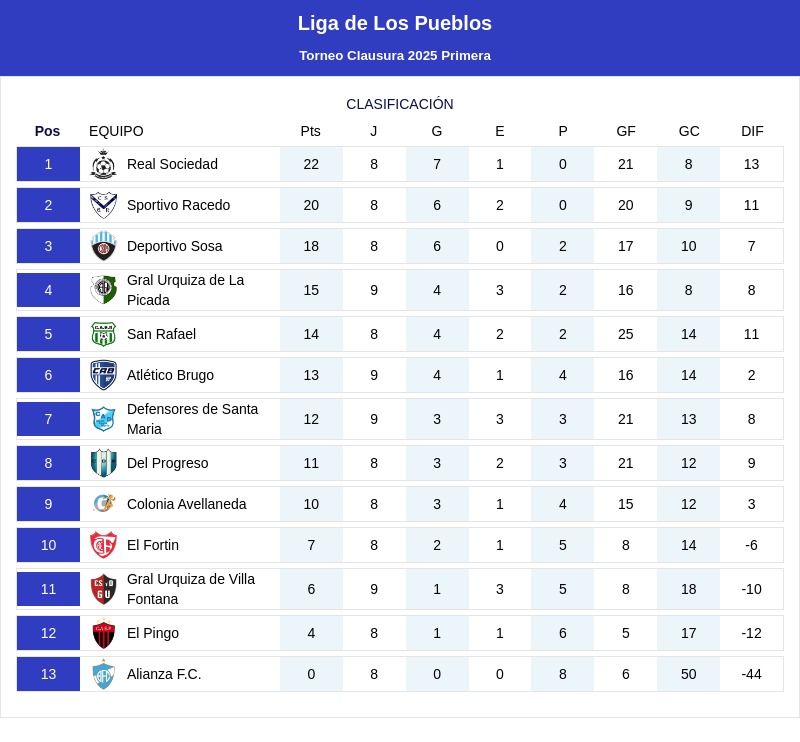Select the Pts column header
The width and height of the screenshot is (800, 742).
pos(311,131)
